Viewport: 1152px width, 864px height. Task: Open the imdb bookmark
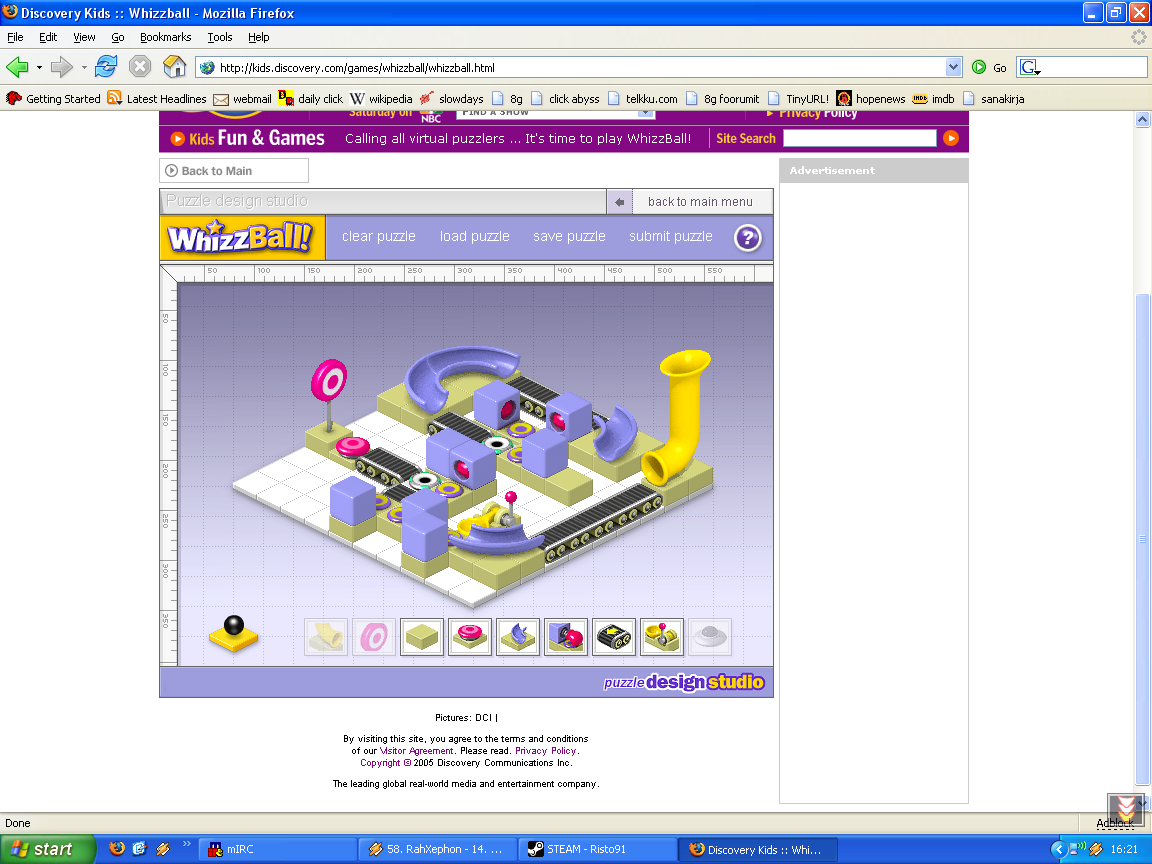pyautogui.click(x=934, y=98)
